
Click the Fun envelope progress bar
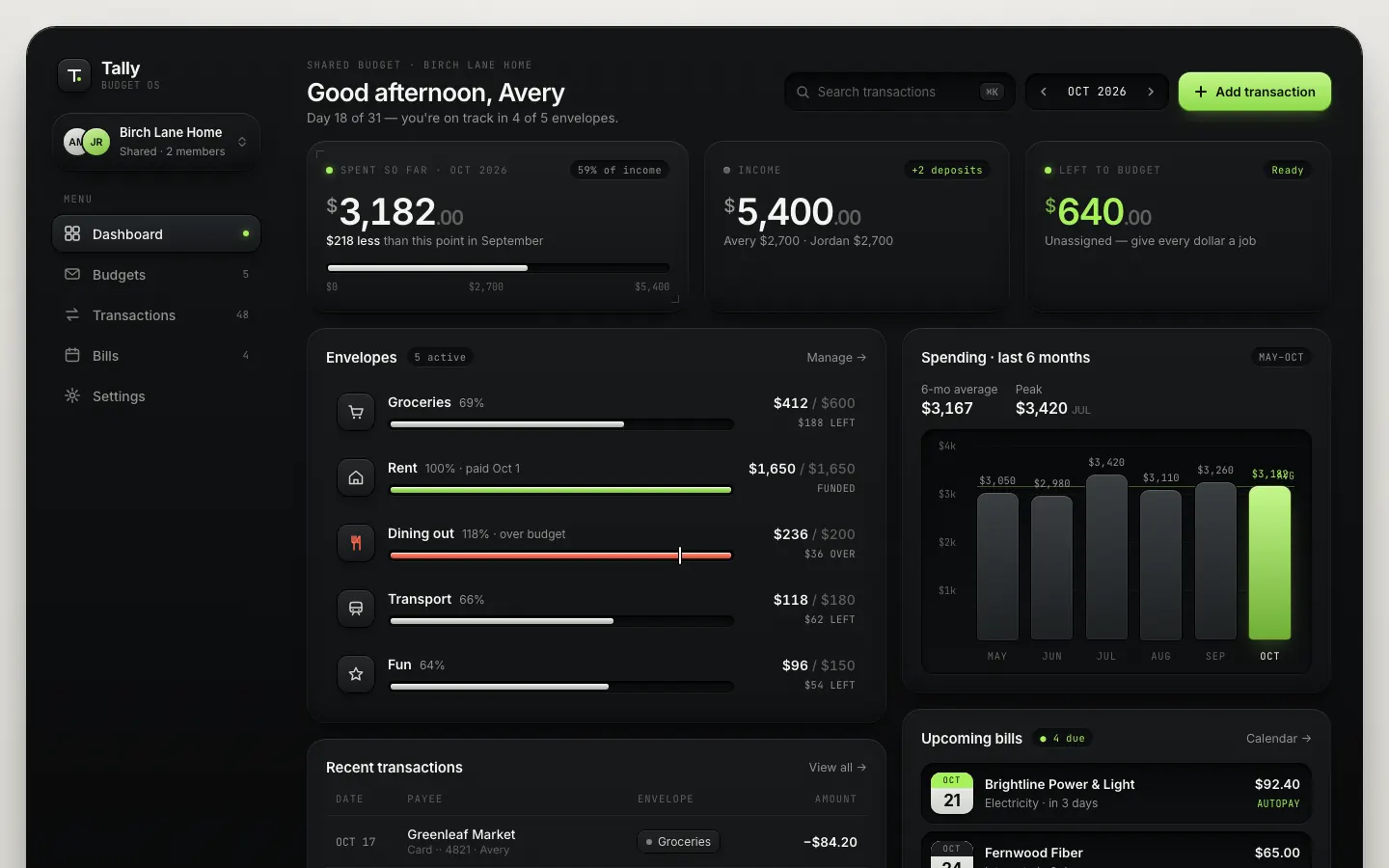pyautogui.click(x=561, y=687)
